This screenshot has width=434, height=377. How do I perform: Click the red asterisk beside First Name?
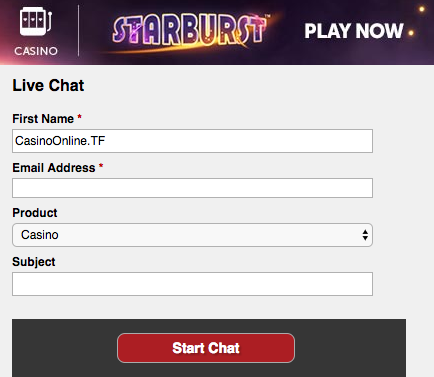coord(79,117)
